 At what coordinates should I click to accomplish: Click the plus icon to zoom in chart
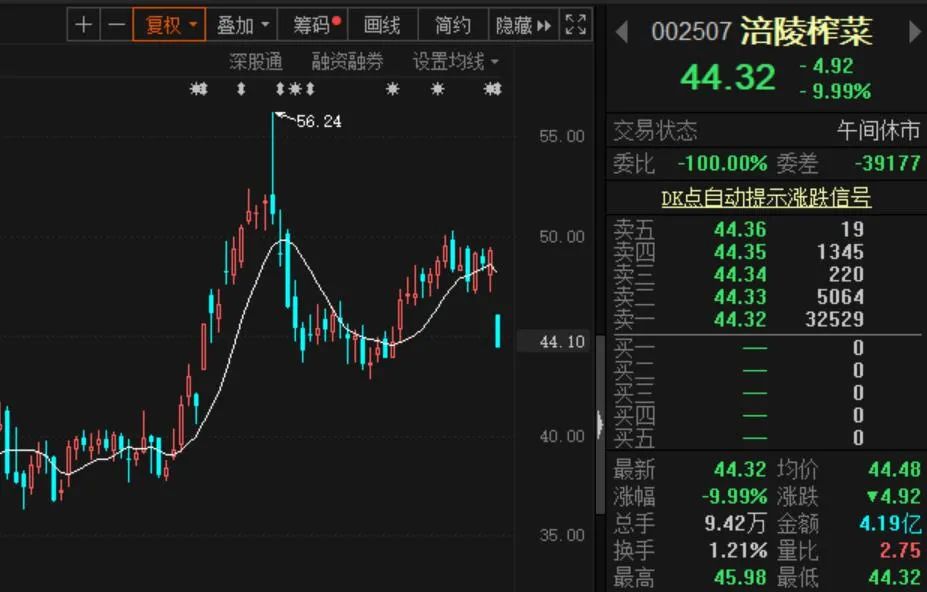pos(84,24)
